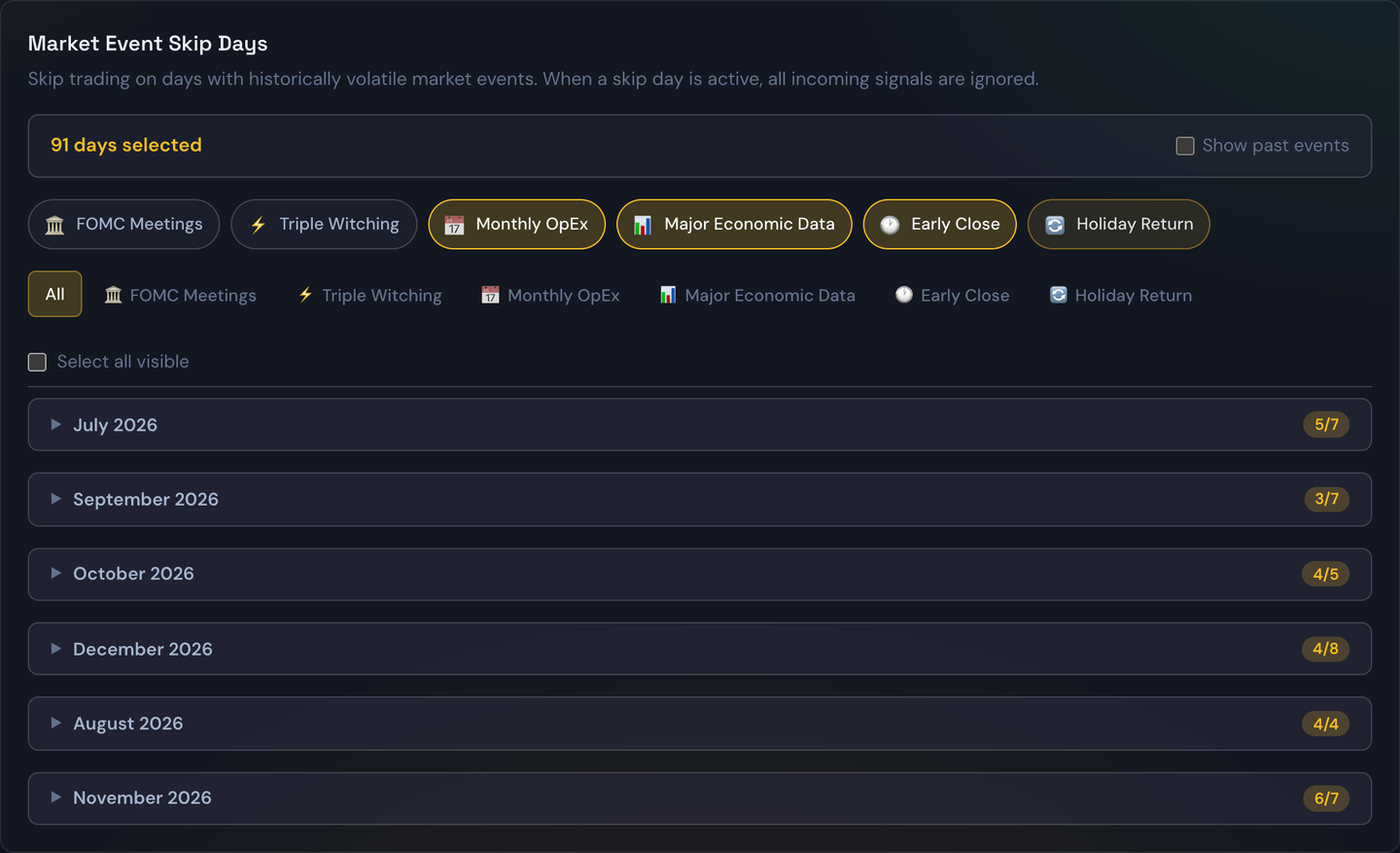Image resolution: width=1400 pixels, height=853 pixels.
Task: Click the bank icon on FOMC Meetings chip
Action: pyautogui.click(x=55, y=225)
